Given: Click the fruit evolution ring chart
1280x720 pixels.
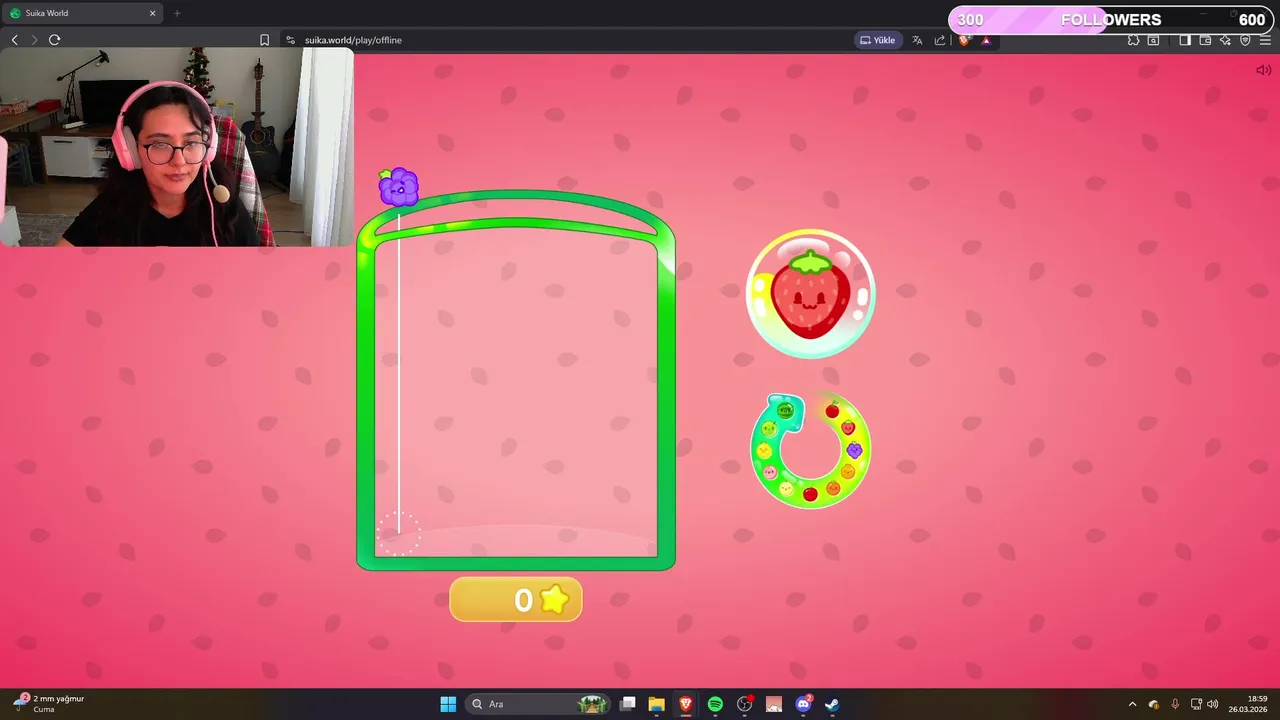Looking at the screenshot, I should tap(810, 450).
